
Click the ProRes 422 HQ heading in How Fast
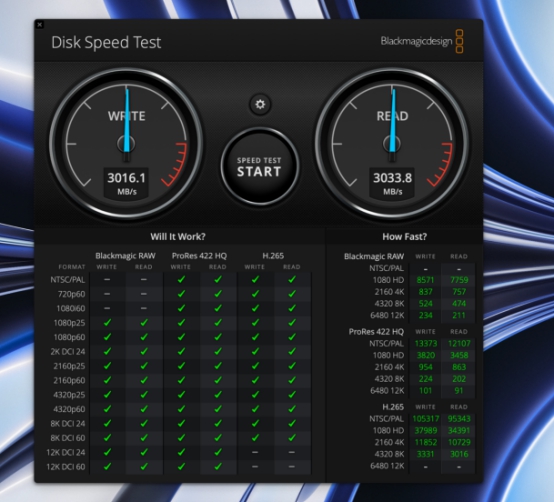point(376,332)
